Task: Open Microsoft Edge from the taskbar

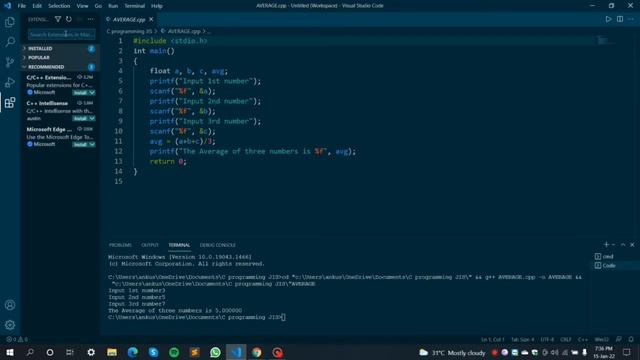Action: [x=132, y=352]
